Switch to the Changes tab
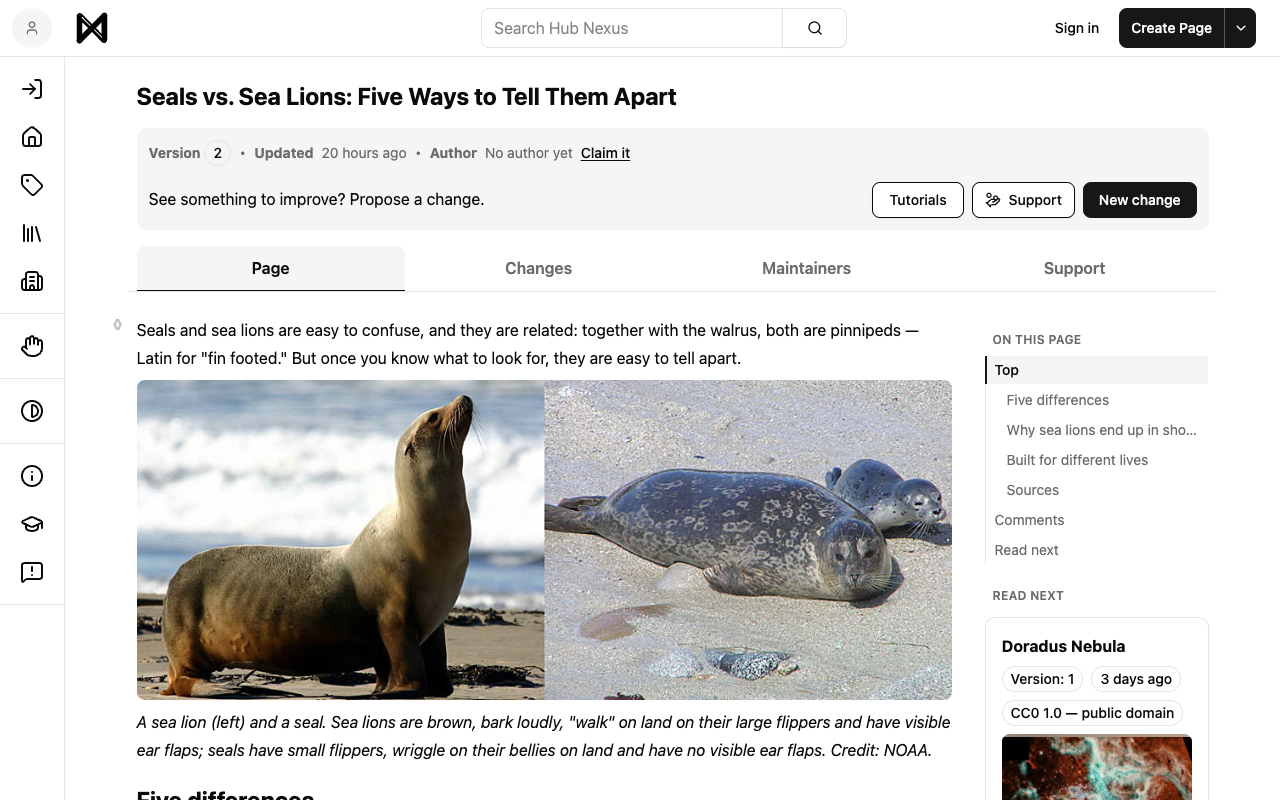The width and height of the screenshot is (1280, 800). pos(539,268)
